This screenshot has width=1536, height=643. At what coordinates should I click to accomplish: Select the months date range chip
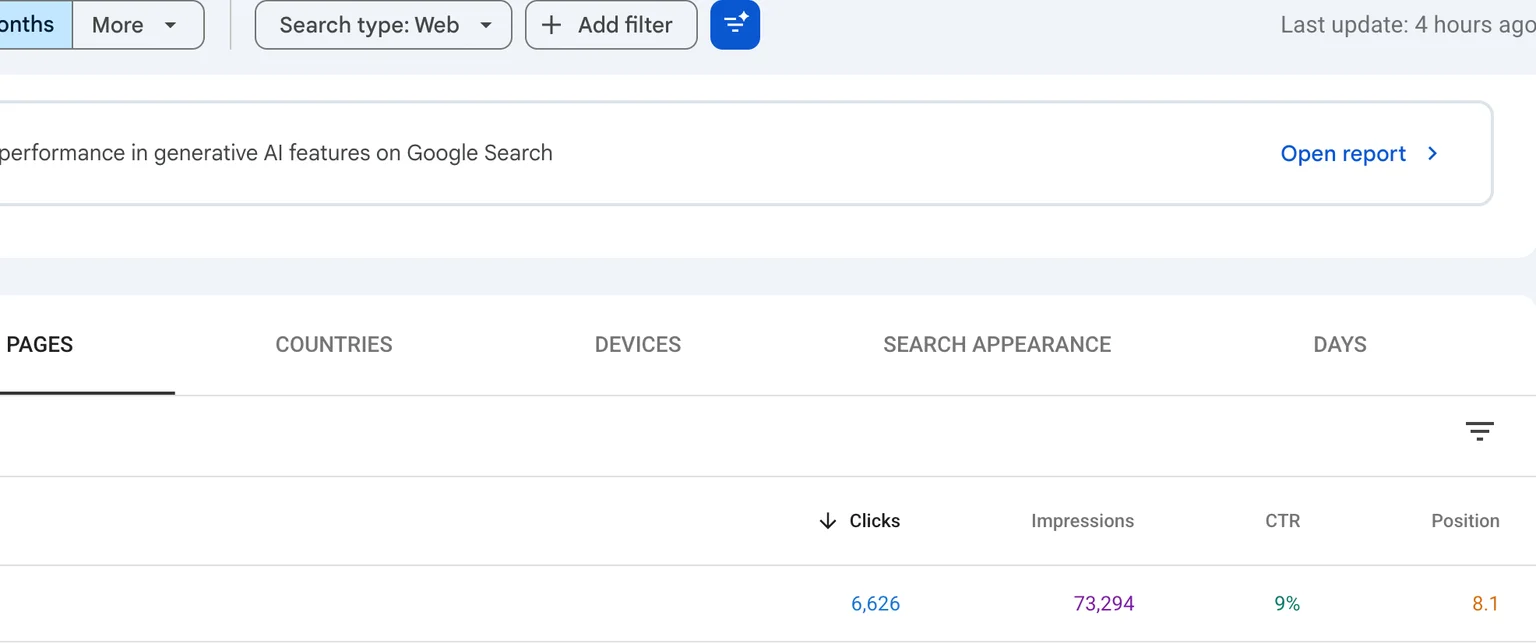[x=36, y=25]
